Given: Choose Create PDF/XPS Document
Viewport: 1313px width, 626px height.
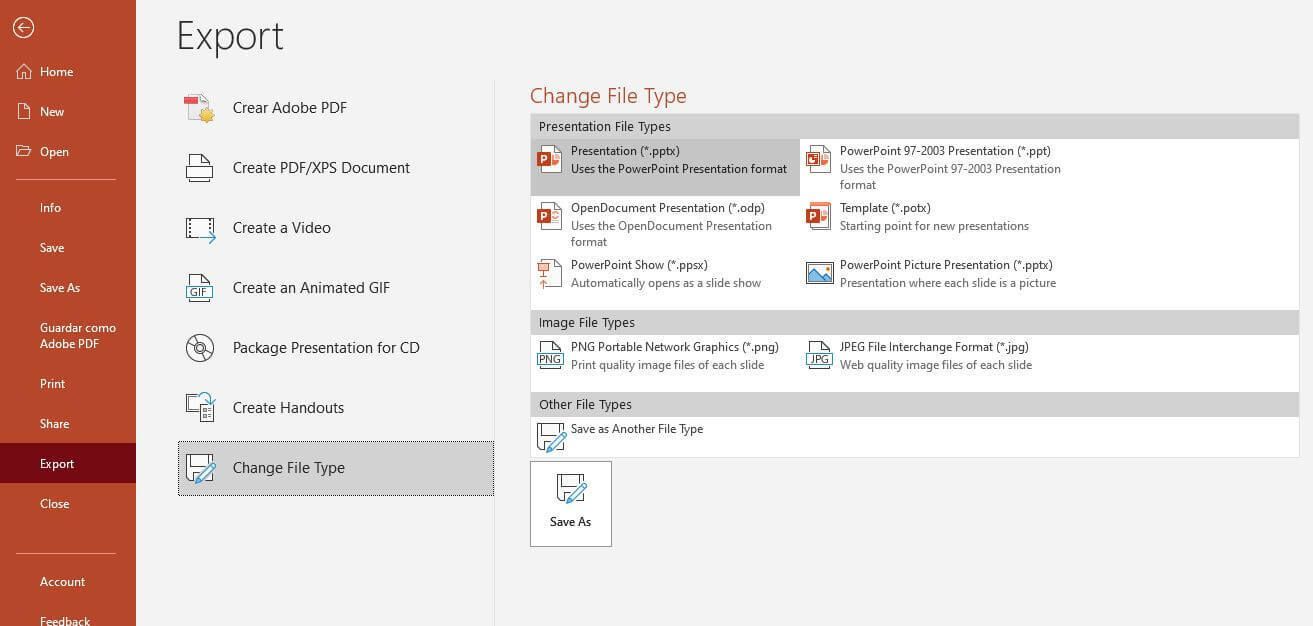Looking at the screenshot, I should coord(336,168).
